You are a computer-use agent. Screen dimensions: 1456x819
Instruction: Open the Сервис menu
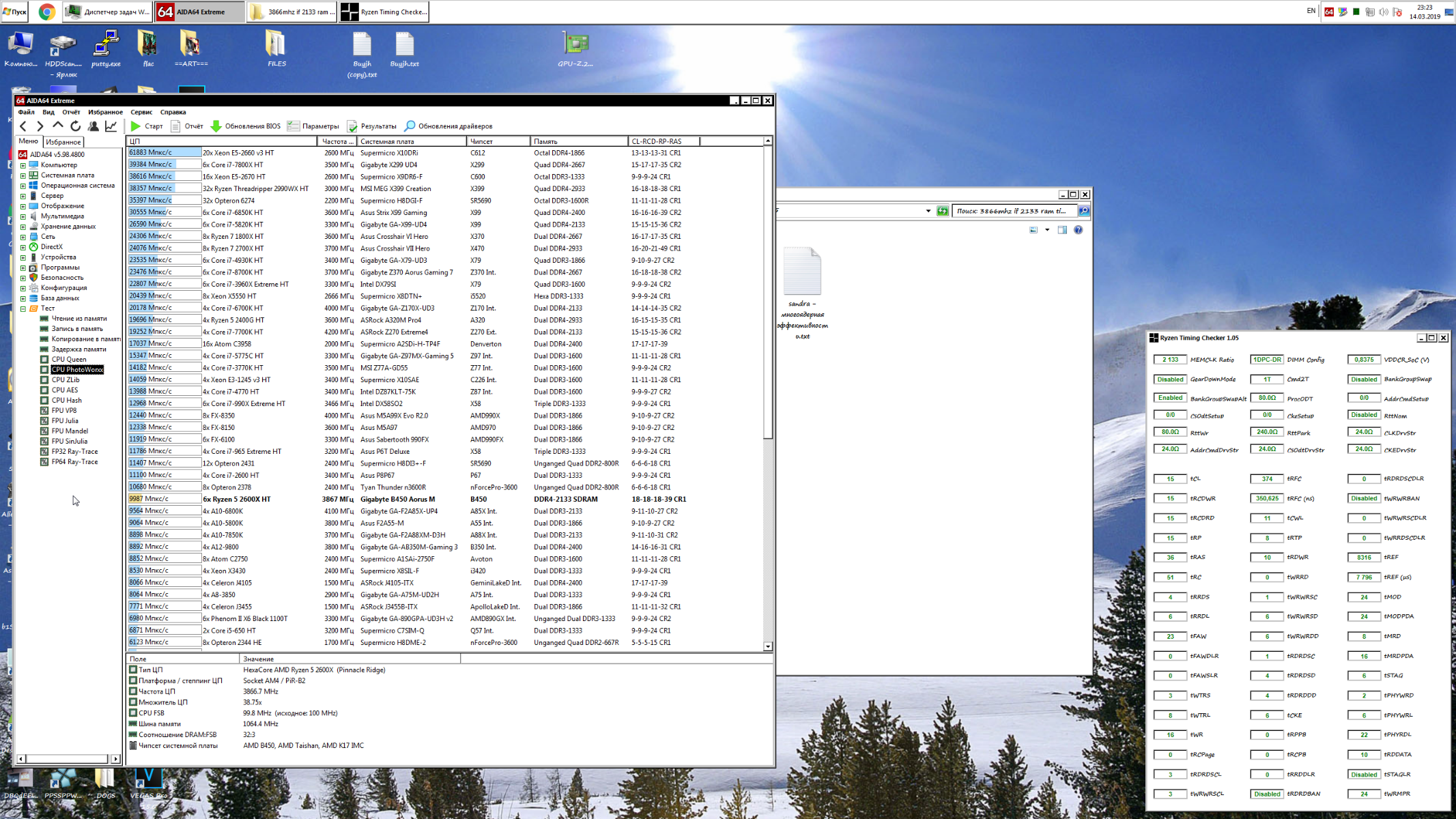point(141,112)
